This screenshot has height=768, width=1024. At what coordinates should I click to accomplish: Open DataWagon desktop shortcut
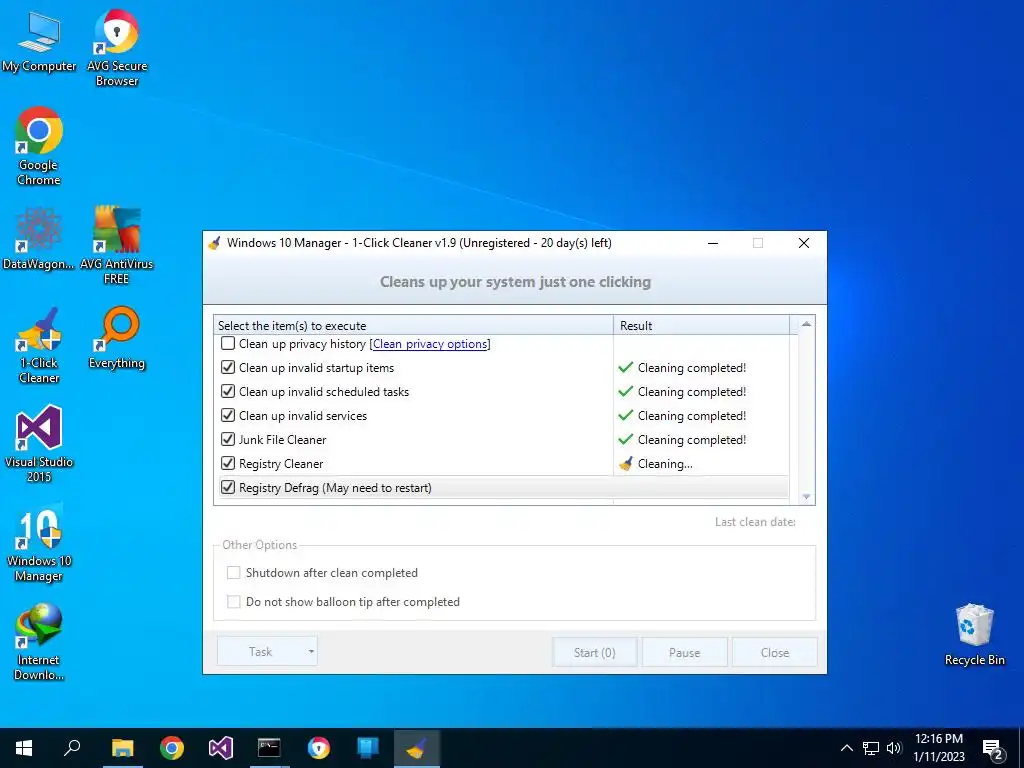point(39,238)
